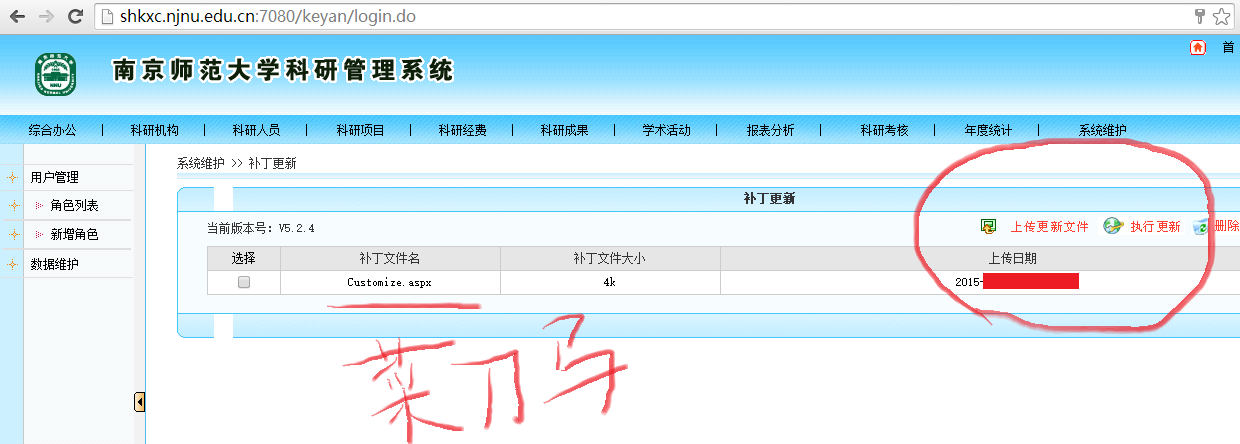The width and height of the screenshot is (1240, 444).
Task: Open 综合办公 menu
Action: tap(52, 130)
